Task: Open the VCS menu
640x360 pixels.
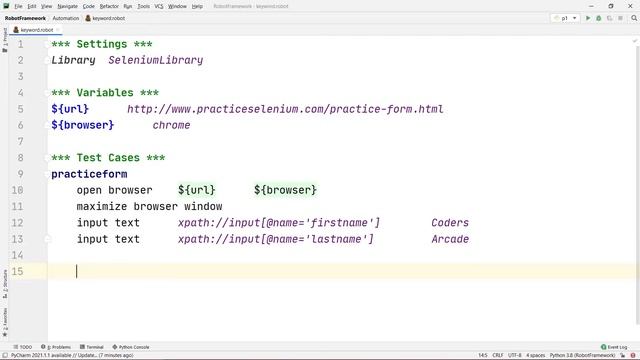Action: pos(159,7)
